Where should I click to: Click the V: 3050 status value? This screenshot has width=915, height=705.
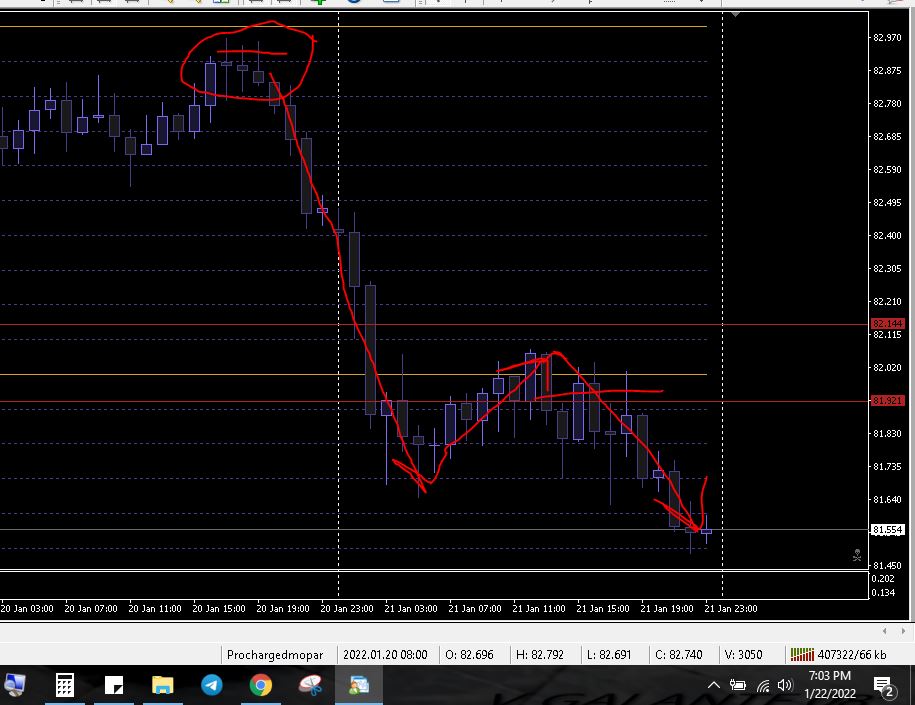click(743, 655)
